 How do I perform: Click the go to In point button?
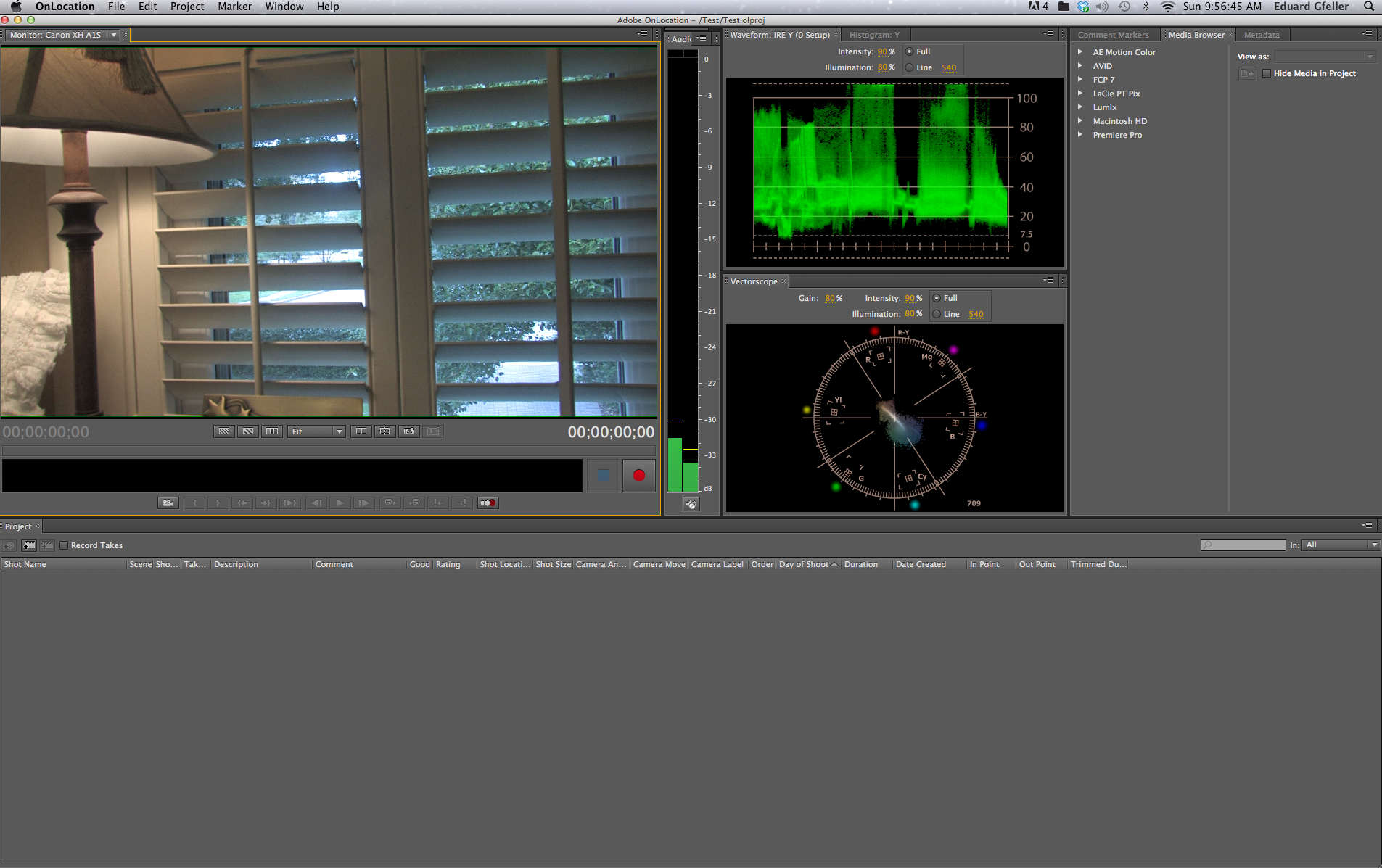[x=242, y=503]
